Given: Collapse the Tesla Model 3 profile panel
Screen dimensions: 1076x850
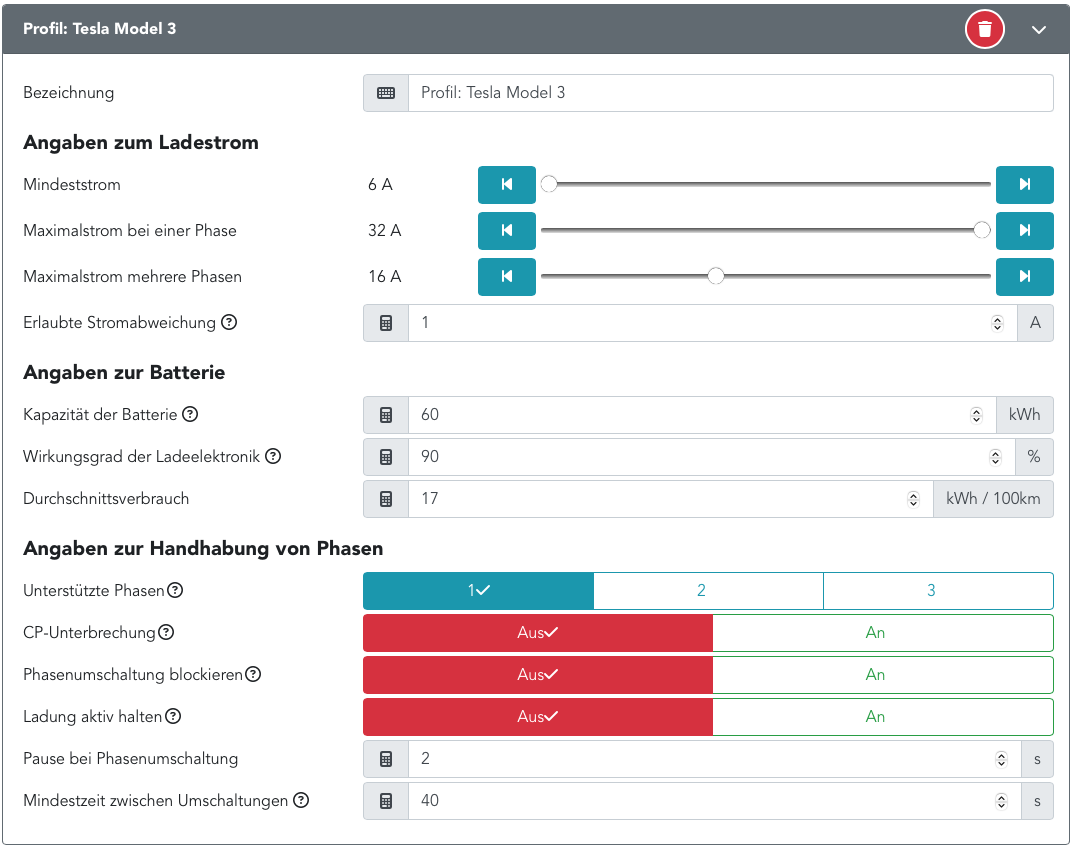Looking at the screenshot, I should click(x=1039, y=29).
